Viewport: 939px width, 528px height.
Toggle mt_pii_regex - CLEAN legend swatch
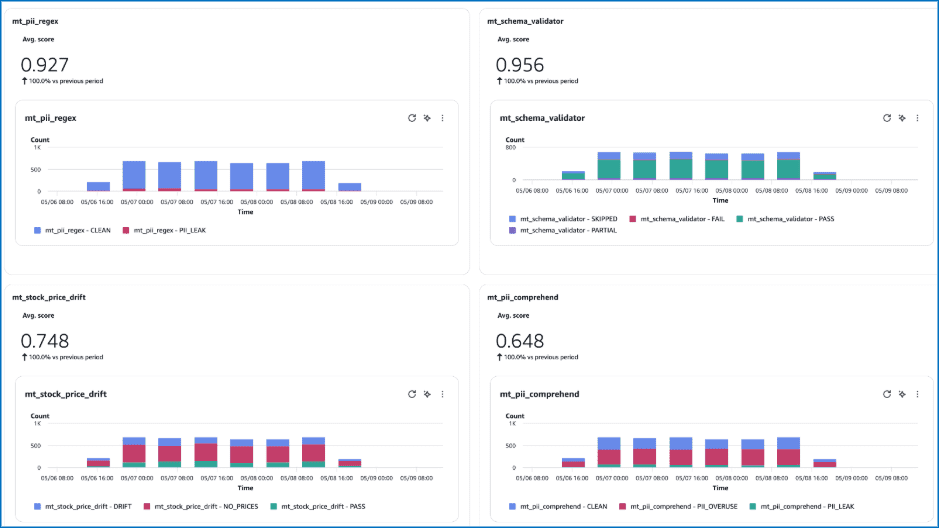pyautogui.click(x=37, y=230)
